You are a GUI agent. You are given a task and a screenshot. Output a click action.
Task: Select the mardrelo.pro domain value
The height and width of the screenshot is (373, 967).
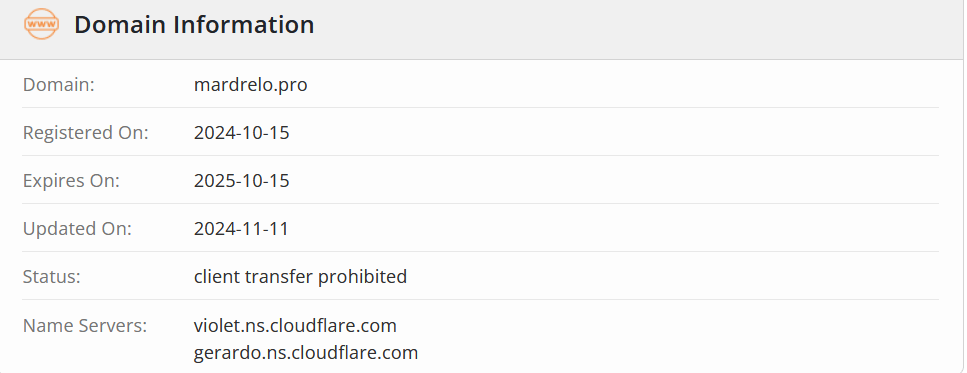coord(250,84)
